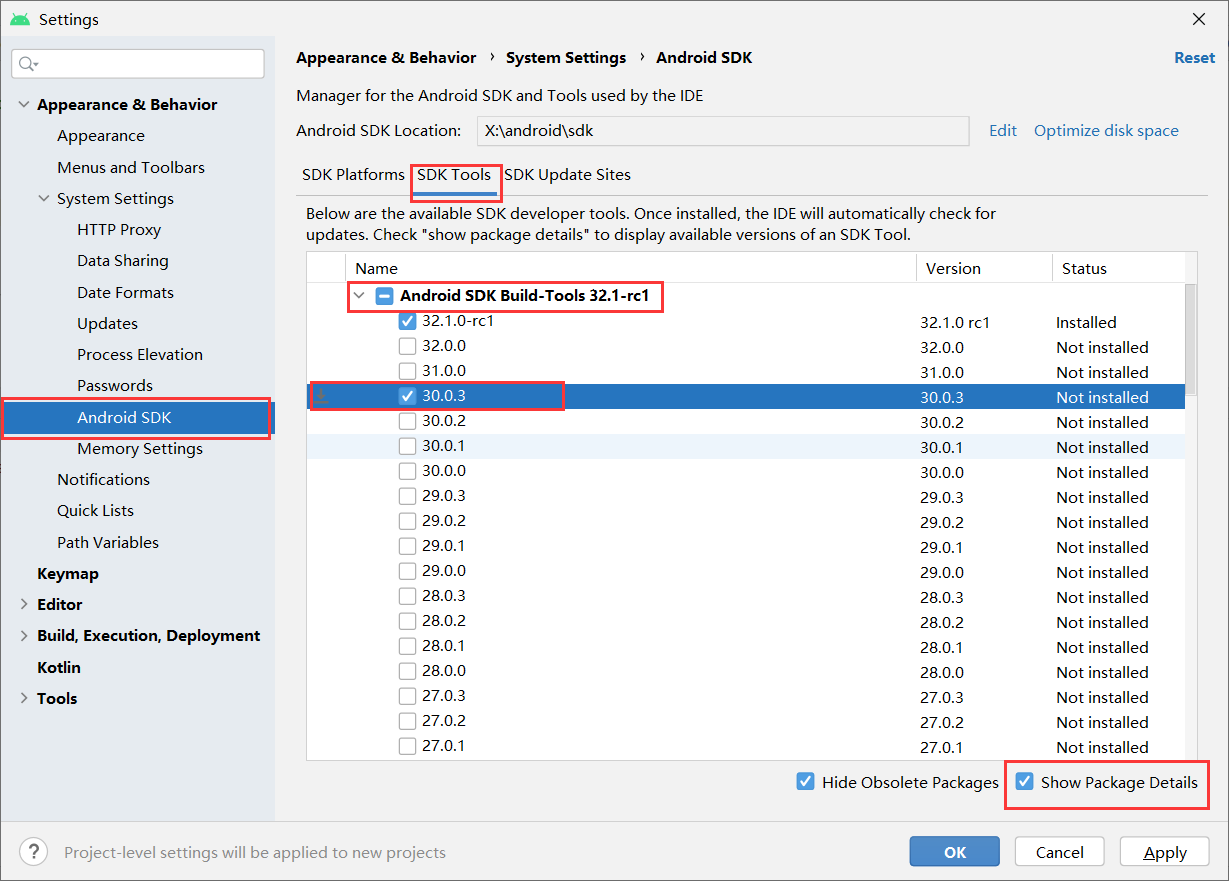Collapse Appearance & Behavior tree node
The width and height of the screenshot is (1229, 881).
coord(24,104)
